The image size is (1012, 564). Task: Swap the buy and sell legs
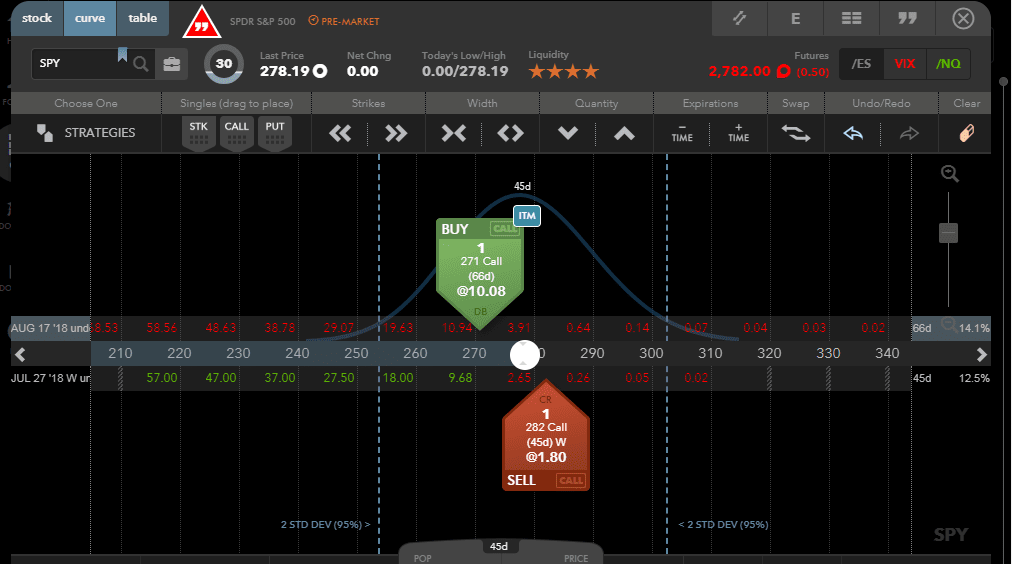click(796, 133)
